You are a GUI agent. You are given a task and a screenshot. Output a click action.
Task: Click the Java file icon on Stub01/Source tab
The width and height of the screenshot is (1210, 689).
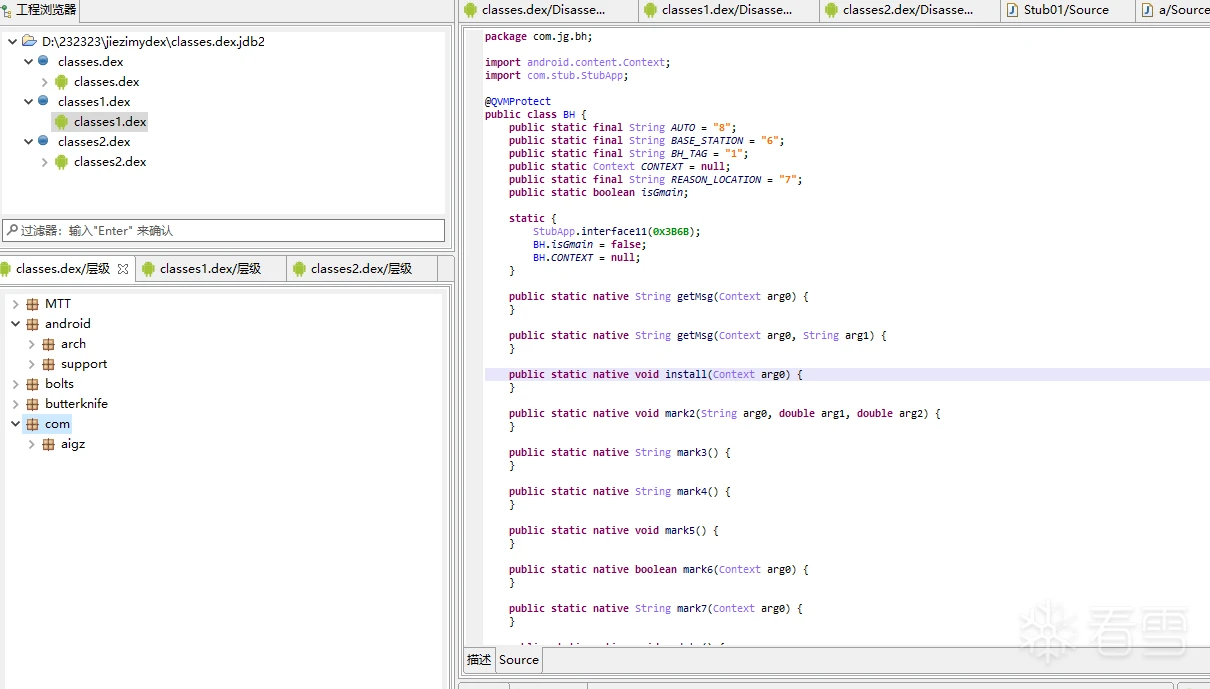(x=1012, y=10)
